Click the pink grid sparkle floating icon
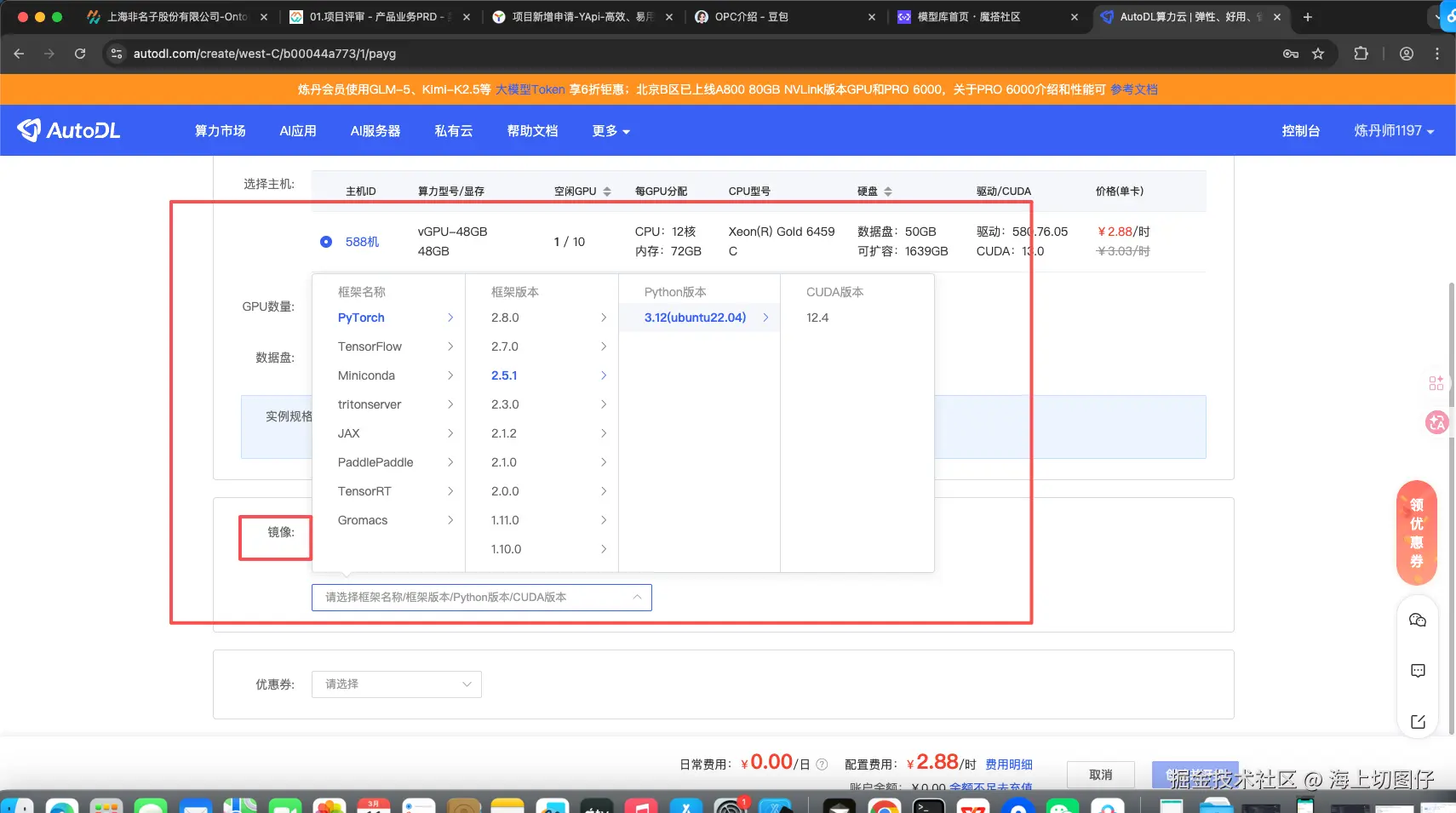This screenshot has height=813, width=1456. click(x=1436, y=383)
